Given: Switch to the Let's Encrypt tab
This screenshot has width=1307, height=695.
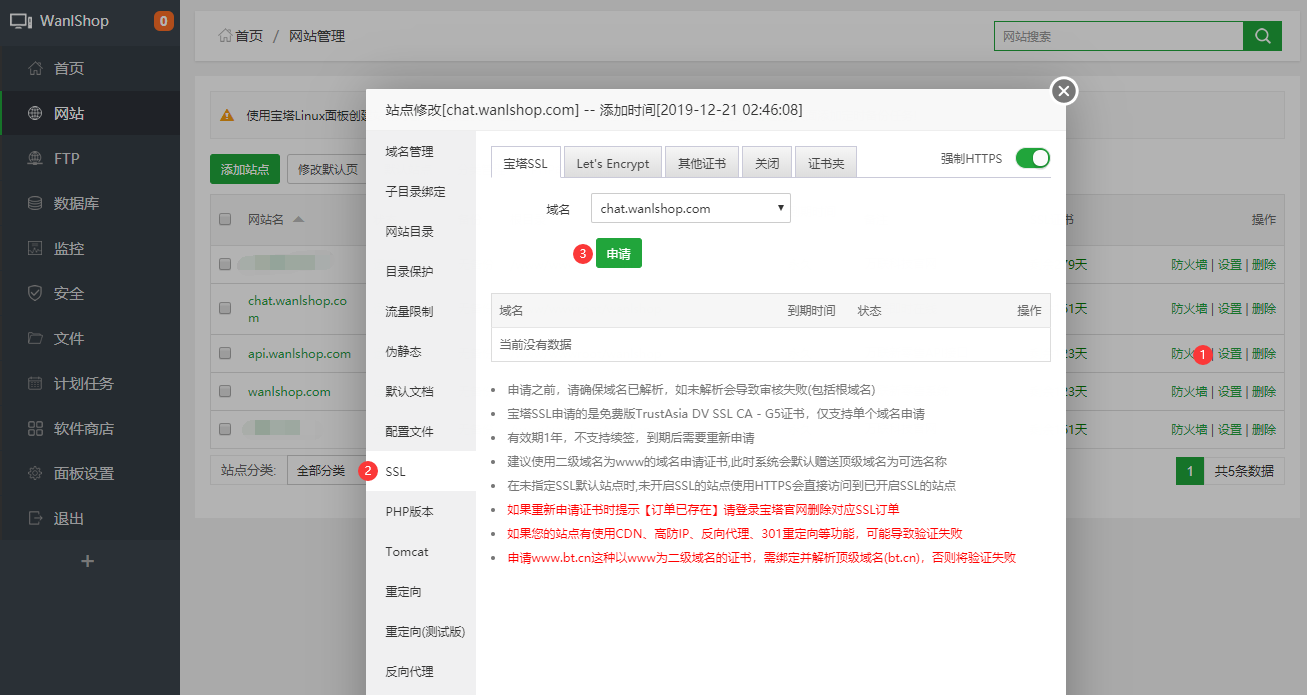Looking at the screenshot, I should click(612, 163).
